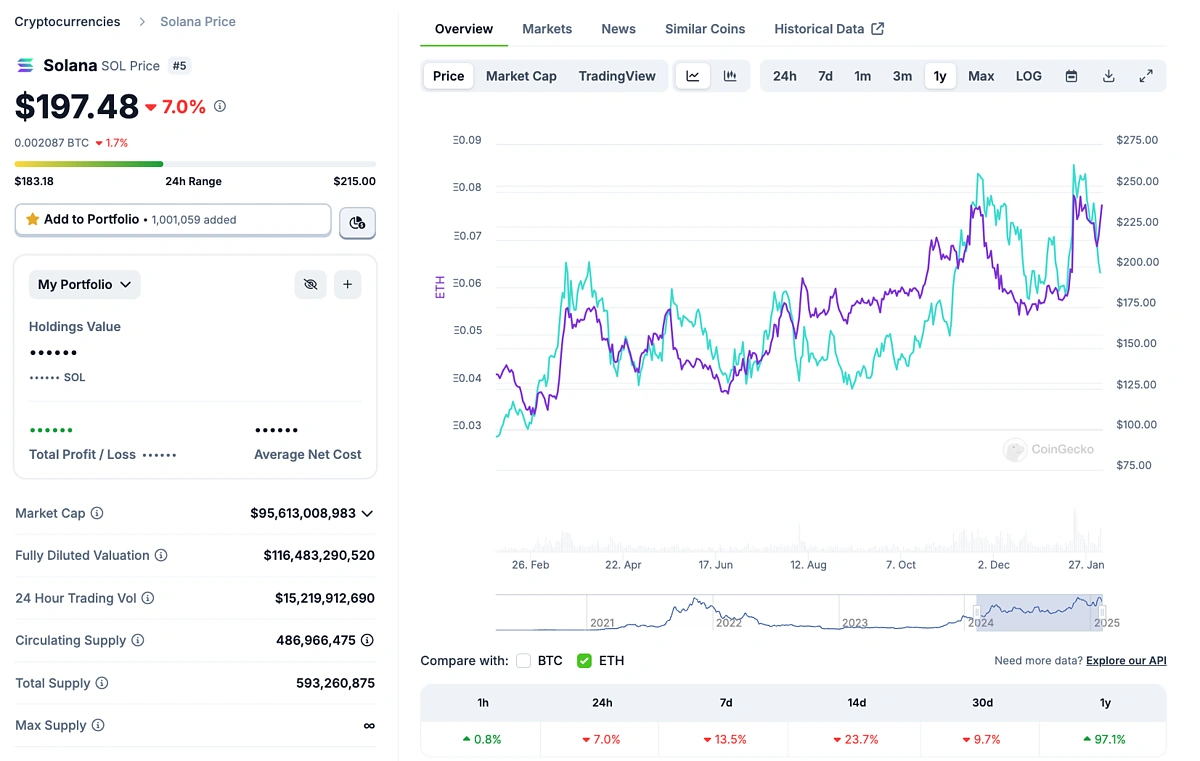Open the My Portfolio dropdown
Image resolution: width=1200 pixels, height=761 pixels.
click(x=85, y=284)
